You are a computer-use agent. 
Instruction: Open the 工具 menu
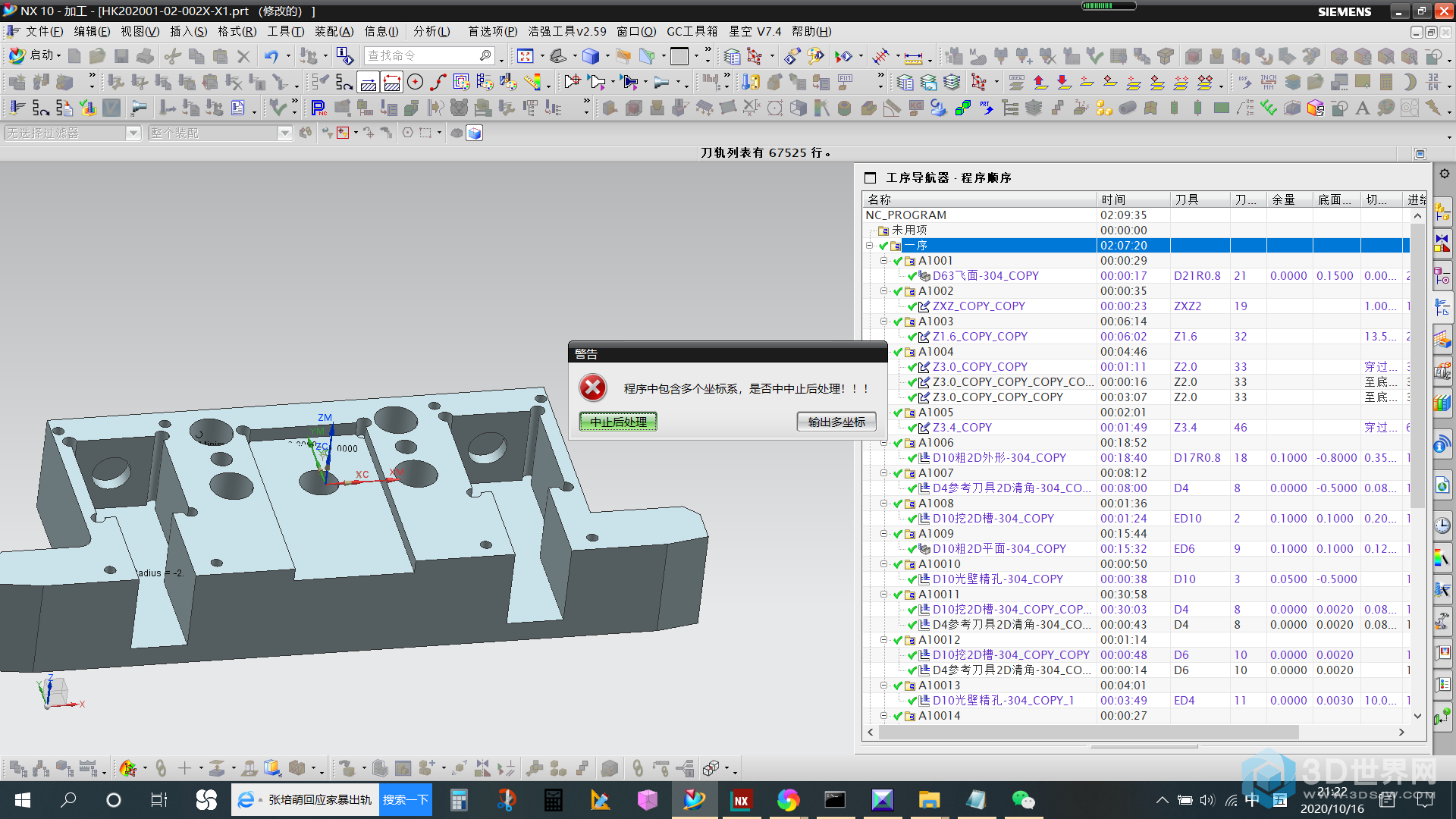285,31
